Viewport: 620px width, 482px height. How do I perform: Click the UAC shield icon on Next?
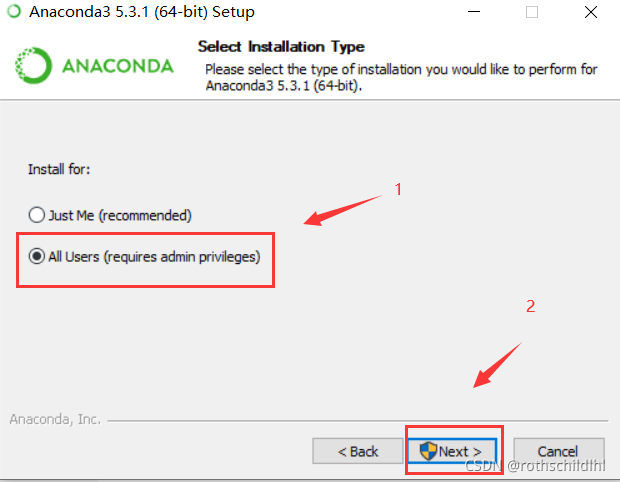click(x=428, y=451)
